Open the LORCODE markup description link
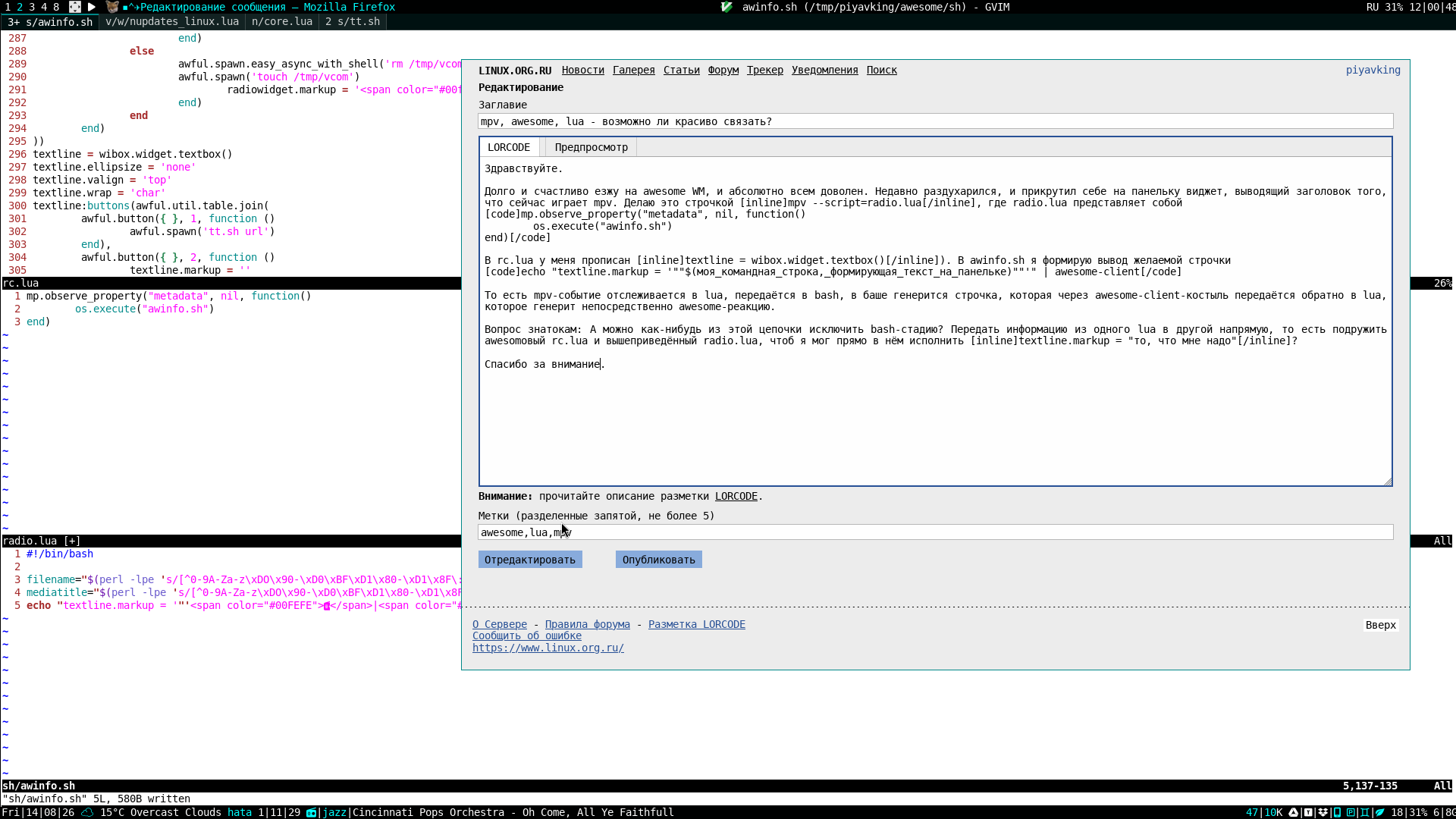The width and height of the screenshot is (1456, 819). click(736, 496)
